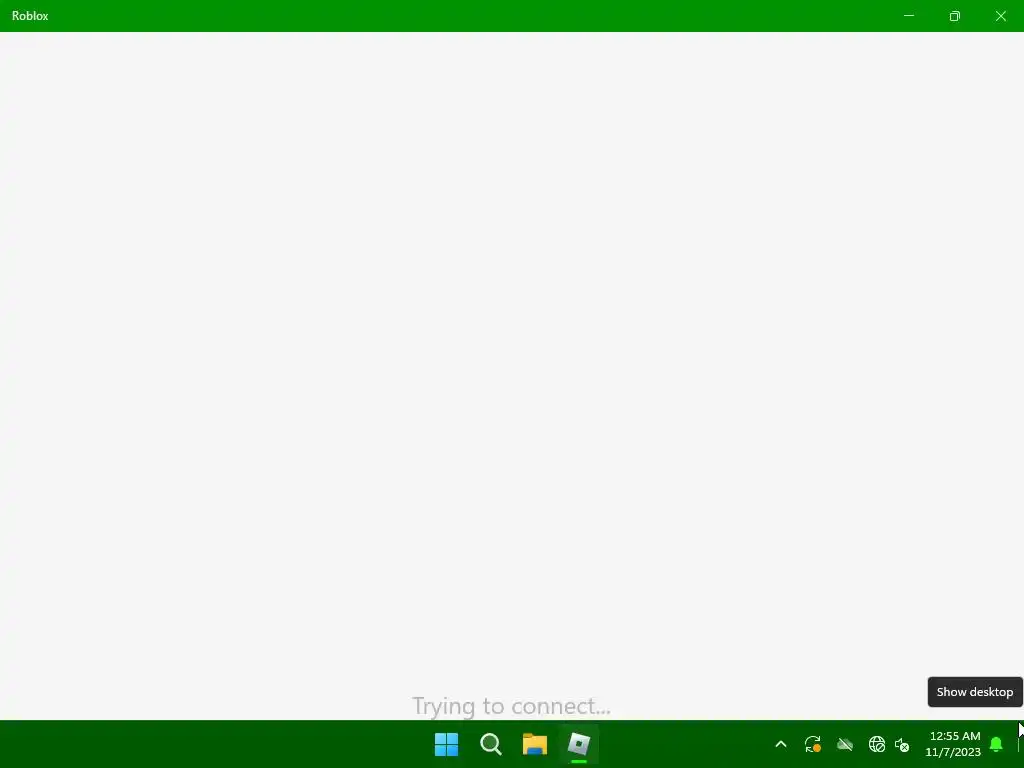Open the notification bell icon

click(x=996, y=744)
